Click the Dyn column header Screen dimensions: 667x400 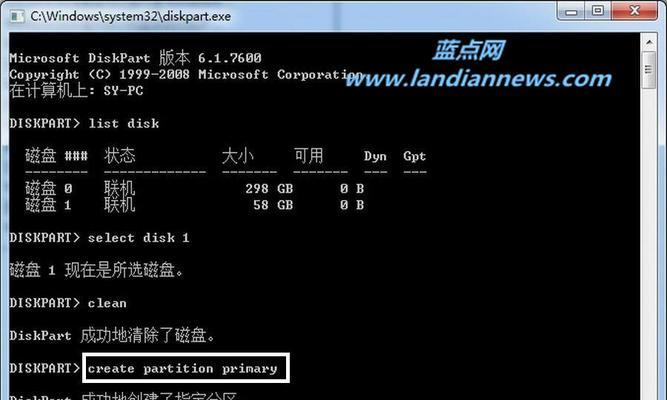coord(375,156)
